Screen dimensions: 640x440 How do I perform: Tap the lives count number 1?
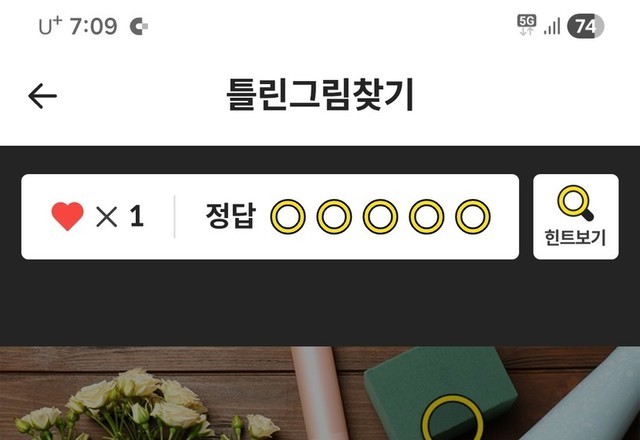(137, 216)
